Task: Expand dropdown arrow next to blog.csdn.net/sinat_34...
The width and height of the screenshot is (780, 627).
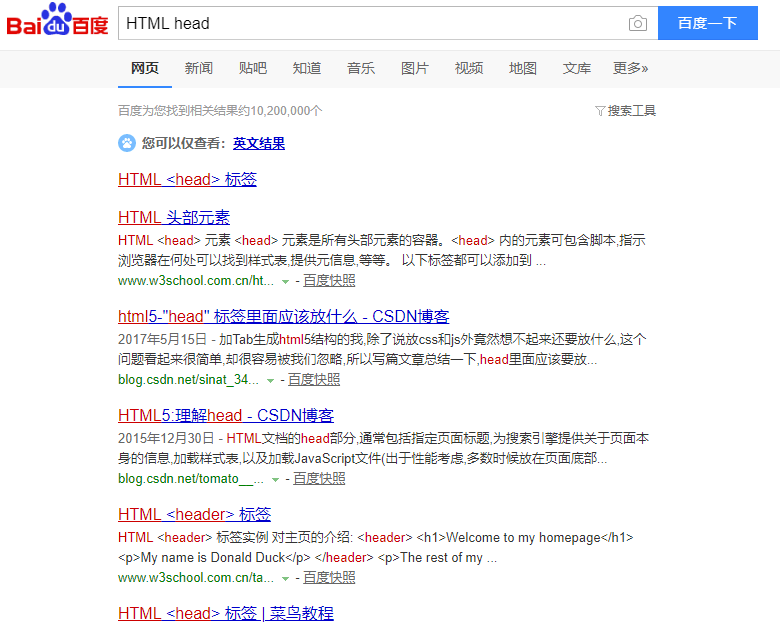Action: [270, 381]
